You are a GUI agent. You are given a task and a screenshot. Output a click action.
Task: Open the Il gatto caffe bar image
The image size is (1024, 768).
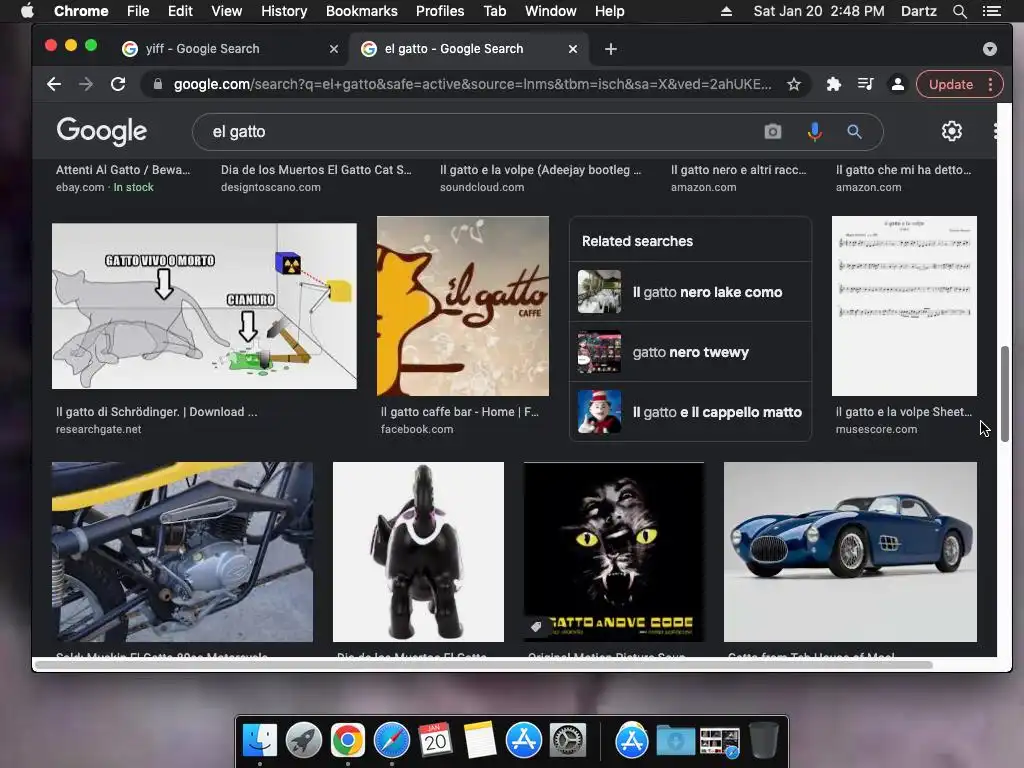click(463, 306)
